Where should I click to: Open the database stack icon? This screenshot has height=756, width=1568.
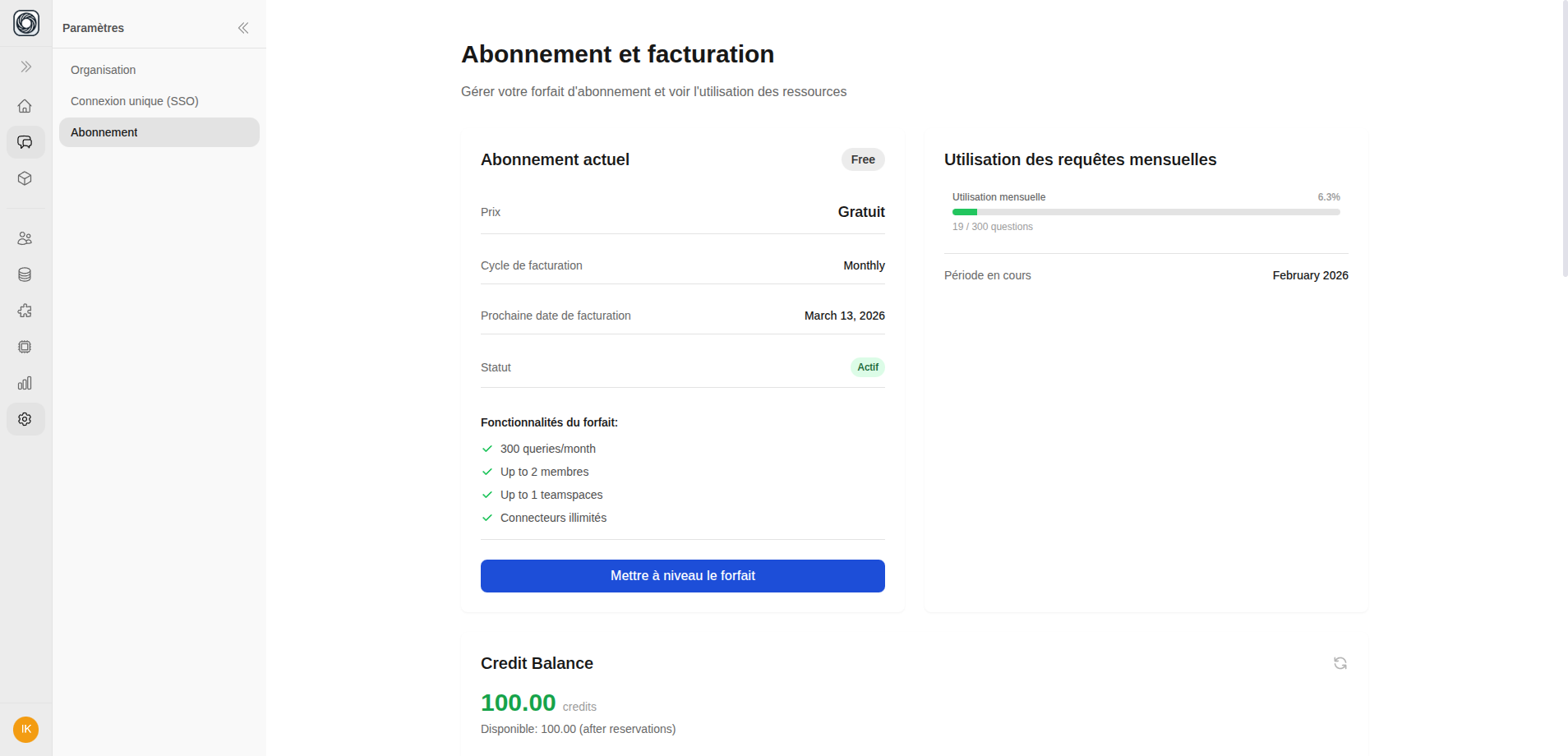[25, 274]
